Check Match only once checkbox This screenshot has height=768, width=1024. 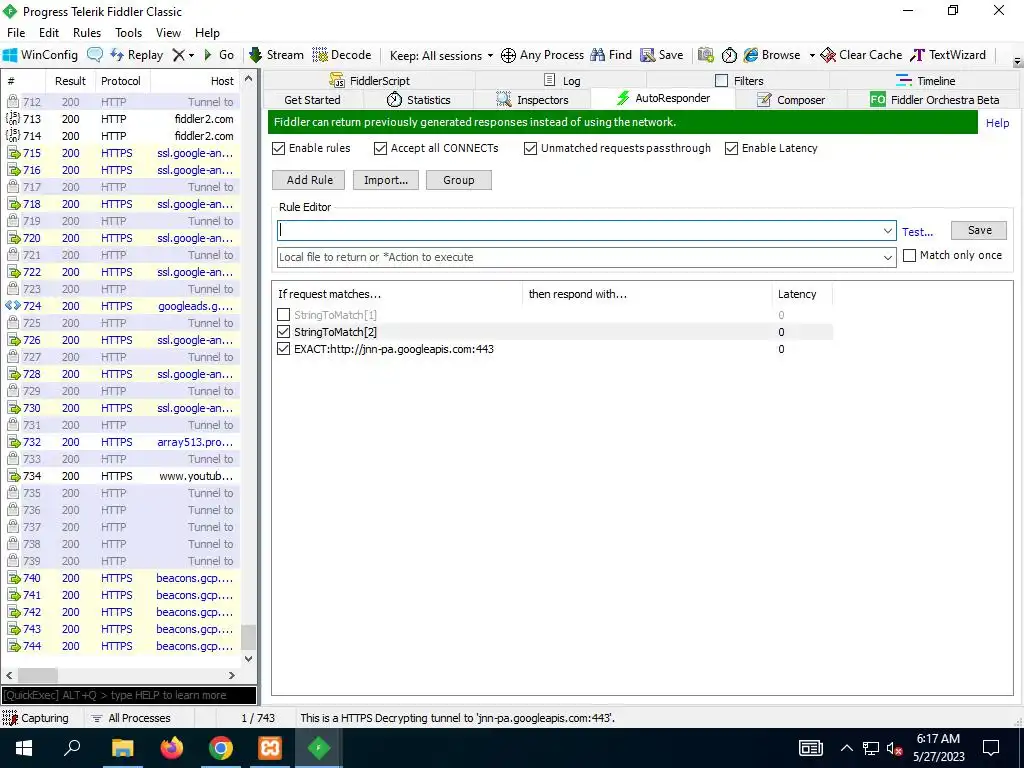[909, 255]
